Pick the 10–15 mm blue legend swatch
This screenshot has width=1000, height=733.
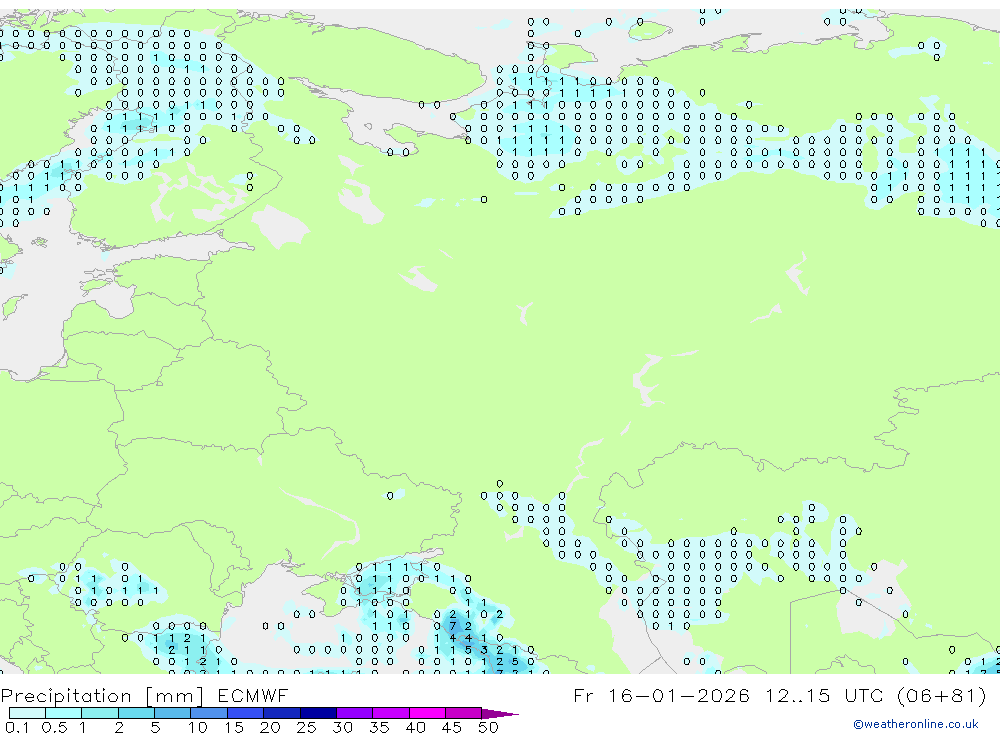pyautogui.click(x=209, y=713)
